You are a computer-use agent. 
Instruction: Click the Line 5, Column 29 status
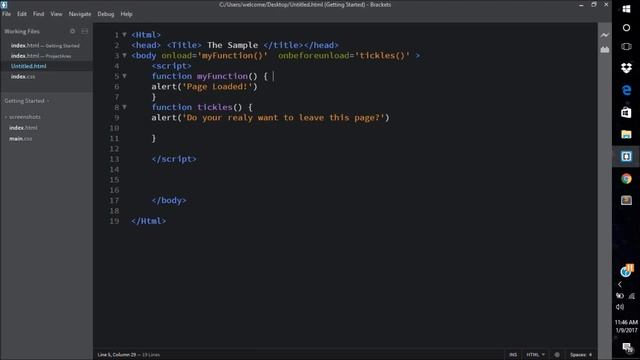pos(117,355)
